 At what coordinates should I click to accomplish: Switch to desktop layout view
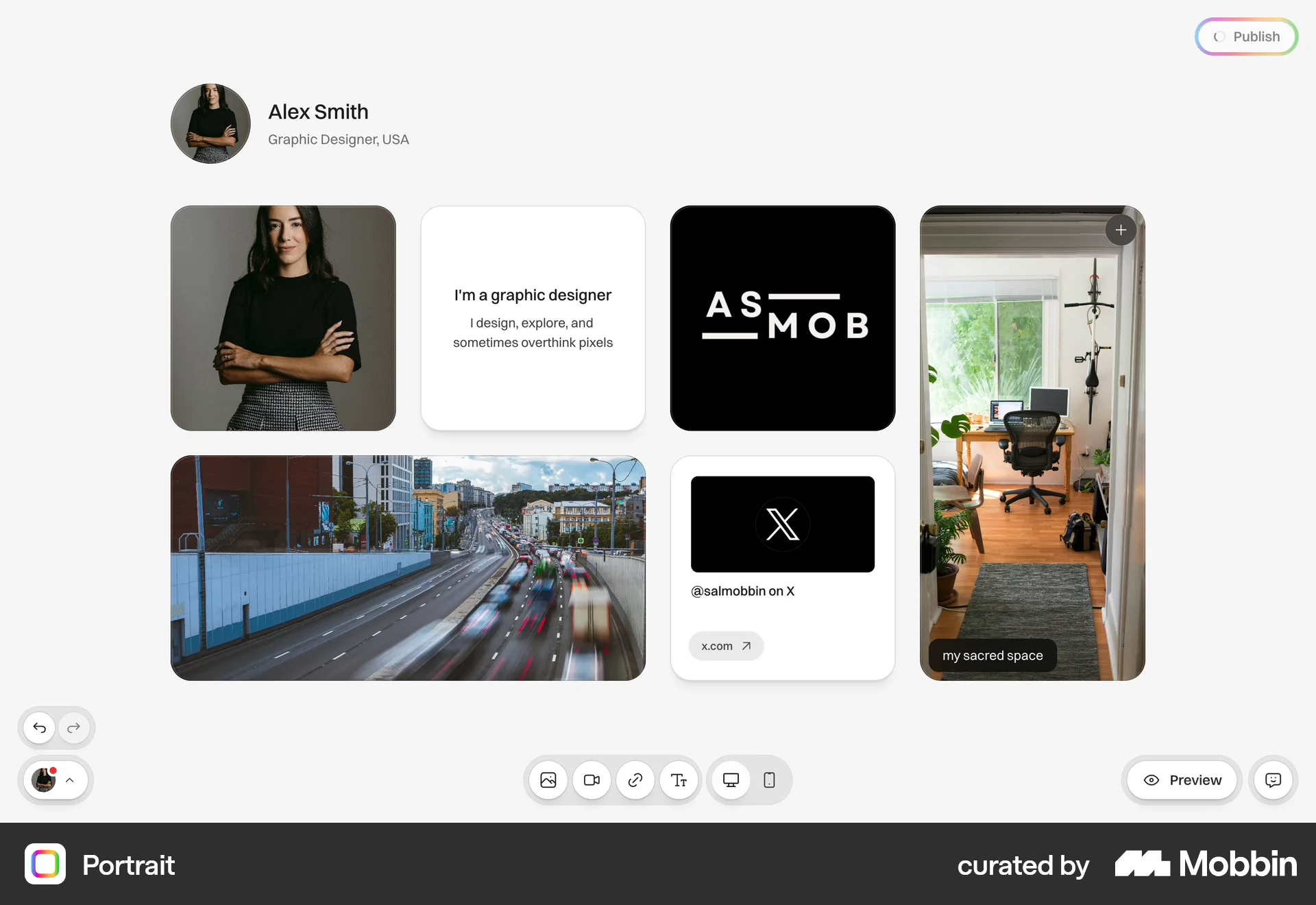click(x=731, y=780)
